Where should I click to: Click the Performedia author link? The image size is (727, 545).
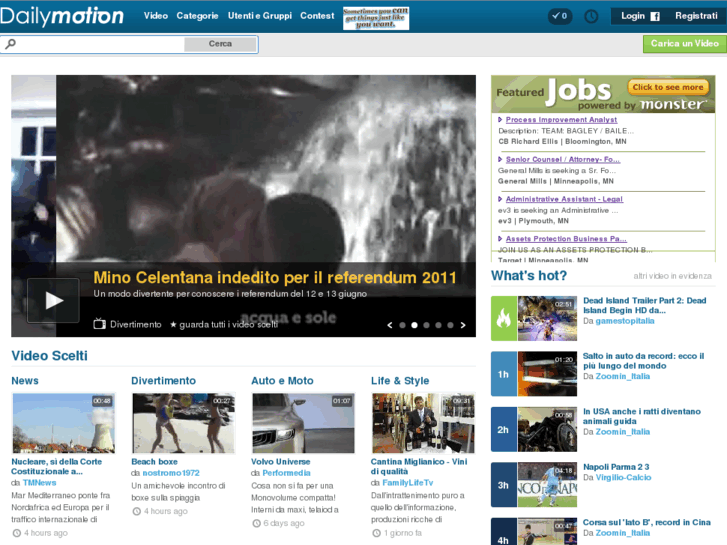287,473
